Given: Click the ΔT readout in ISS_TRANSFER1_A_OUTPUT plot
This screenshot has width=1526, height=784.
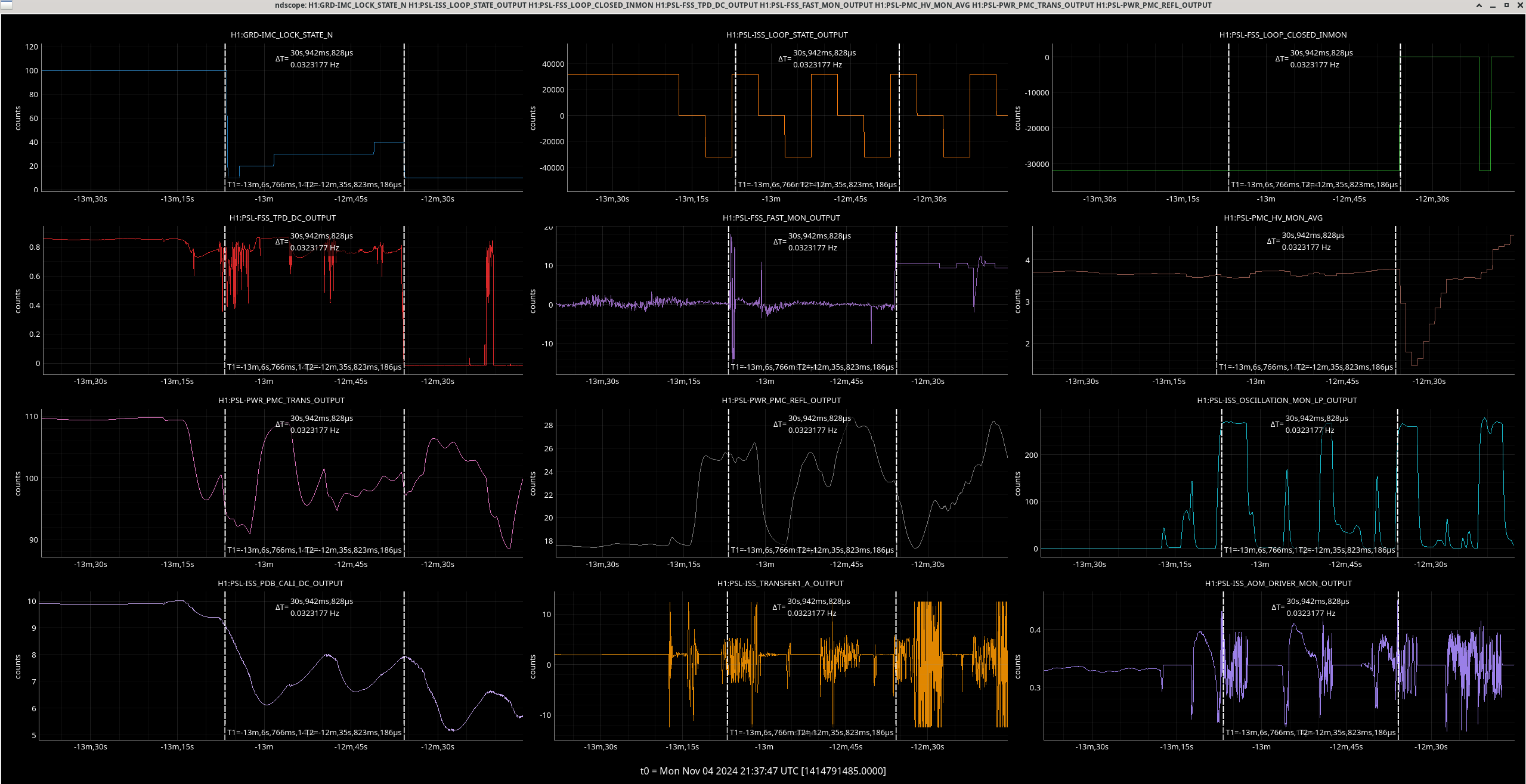Looking at the screenshot, I should tap(811, 607).
